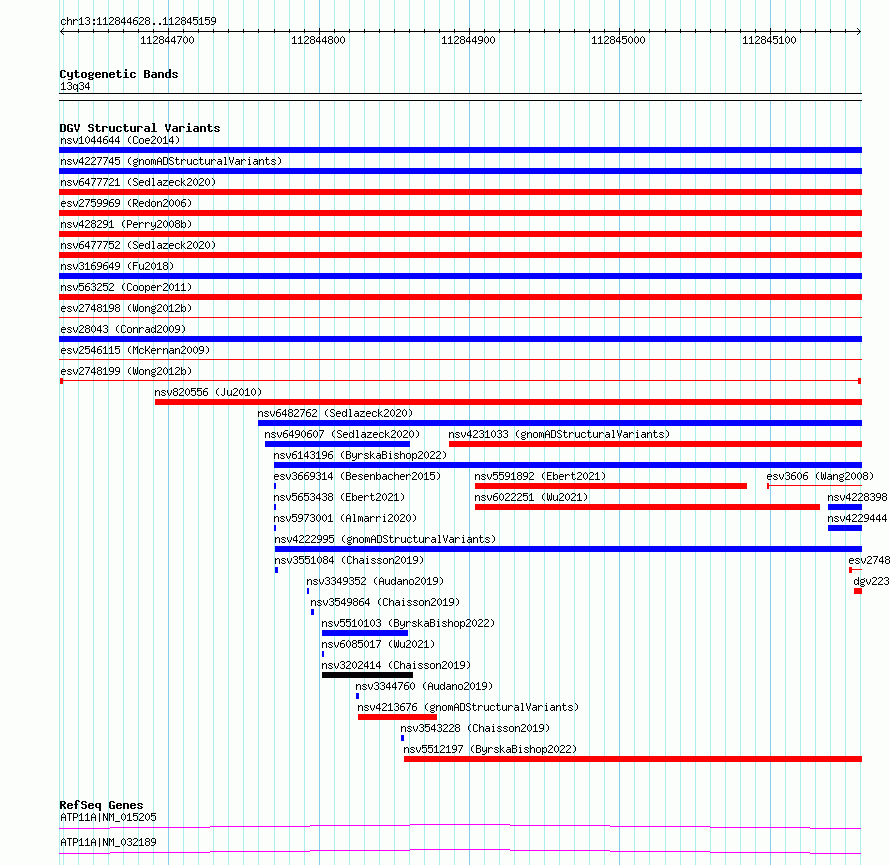The width and height of the screenshot is (890, 865).
Task: Click the Cytogenetic Bands track title
Action: coord(119,74)
